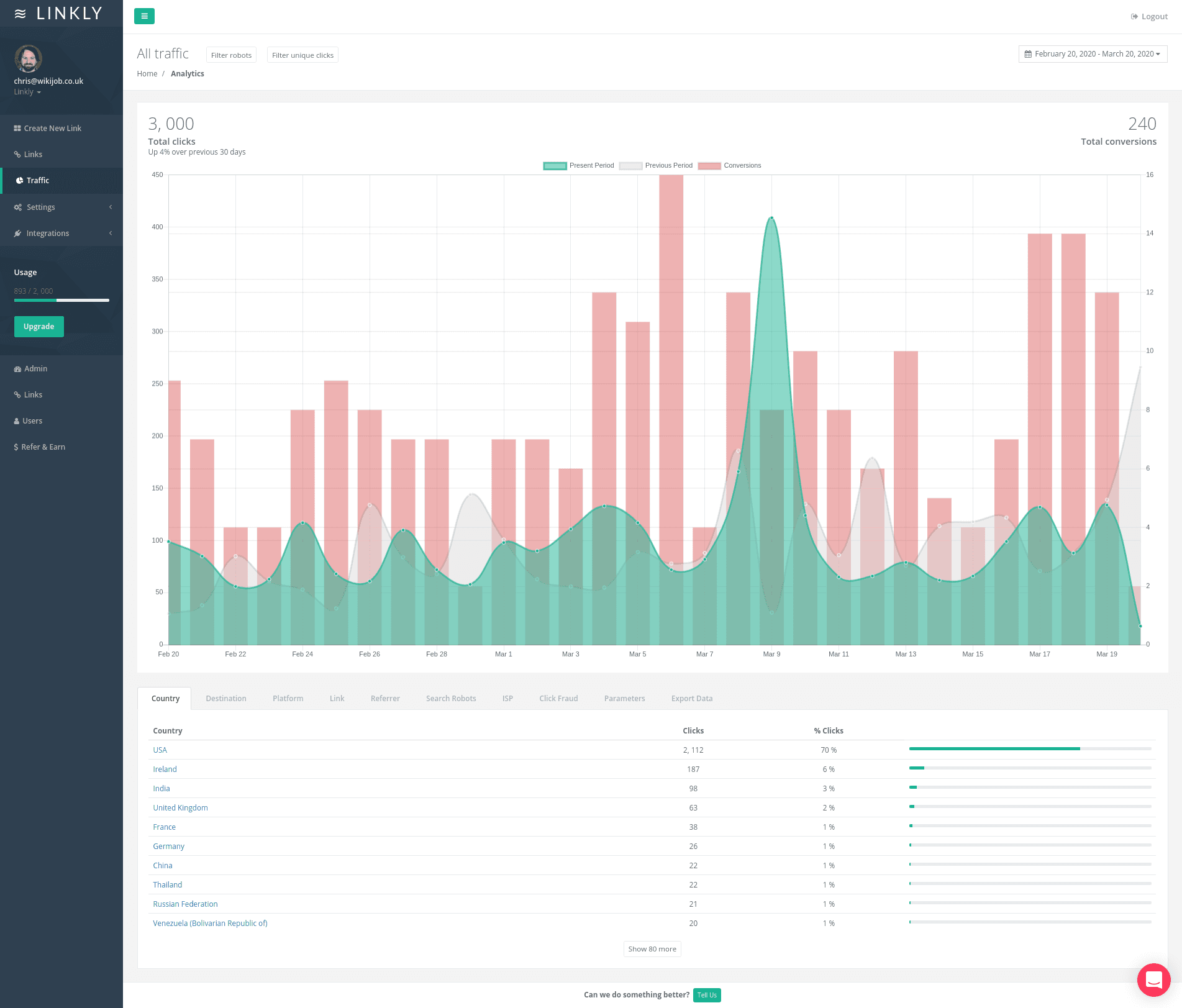Expand the Linkly account dropdown

(27, 92)
